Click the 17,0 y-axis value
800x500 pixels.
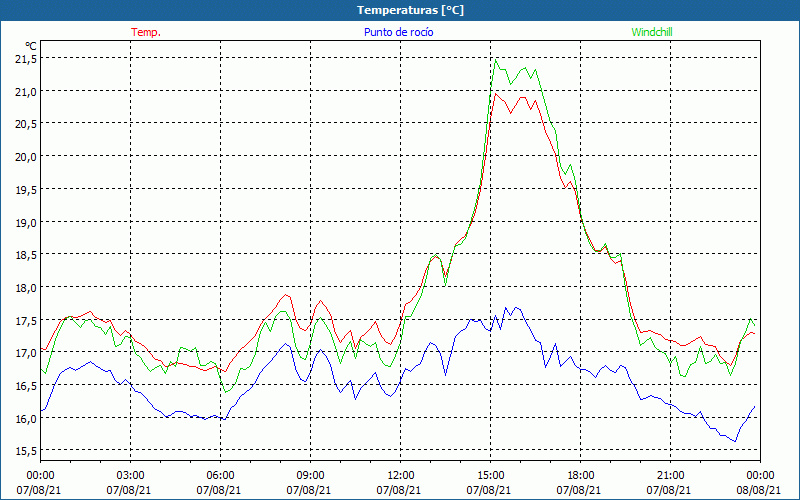coord(26,353)
